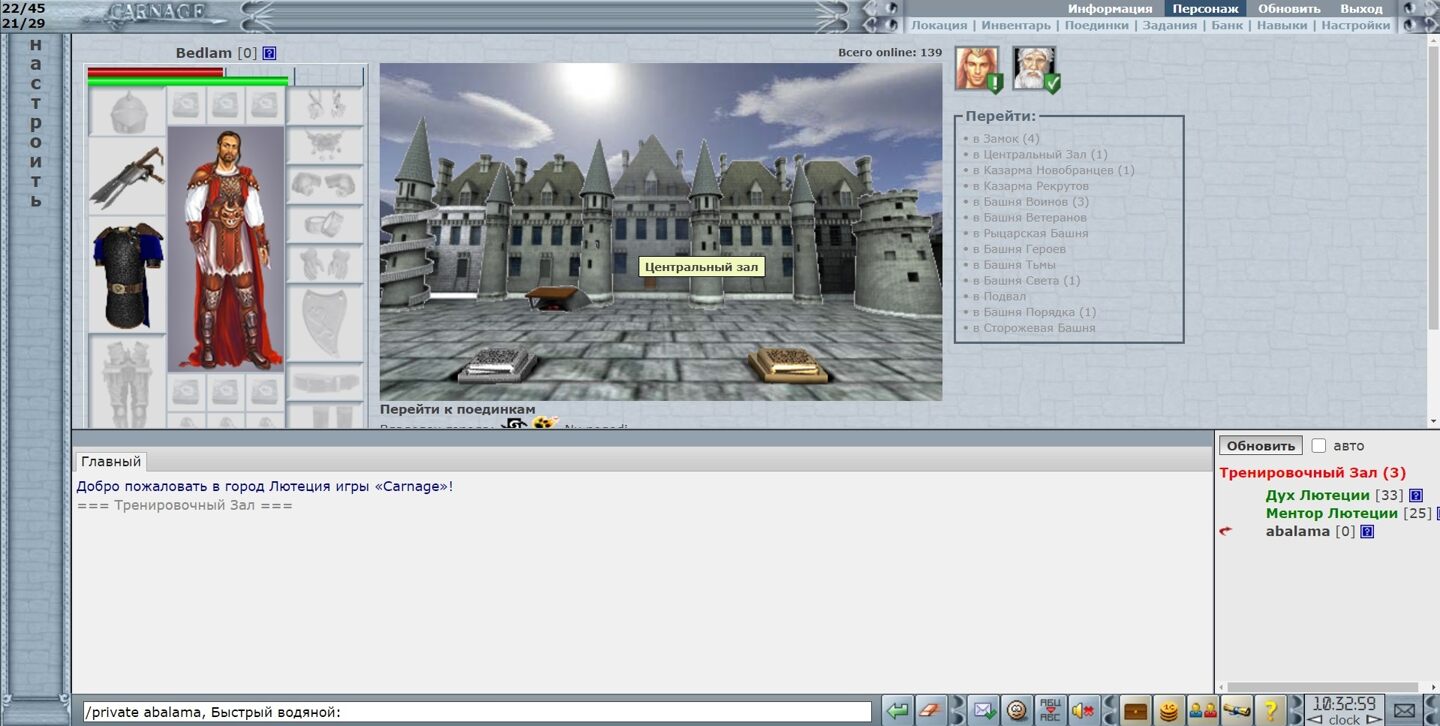Click the equipped claw weapon slot

127,177
